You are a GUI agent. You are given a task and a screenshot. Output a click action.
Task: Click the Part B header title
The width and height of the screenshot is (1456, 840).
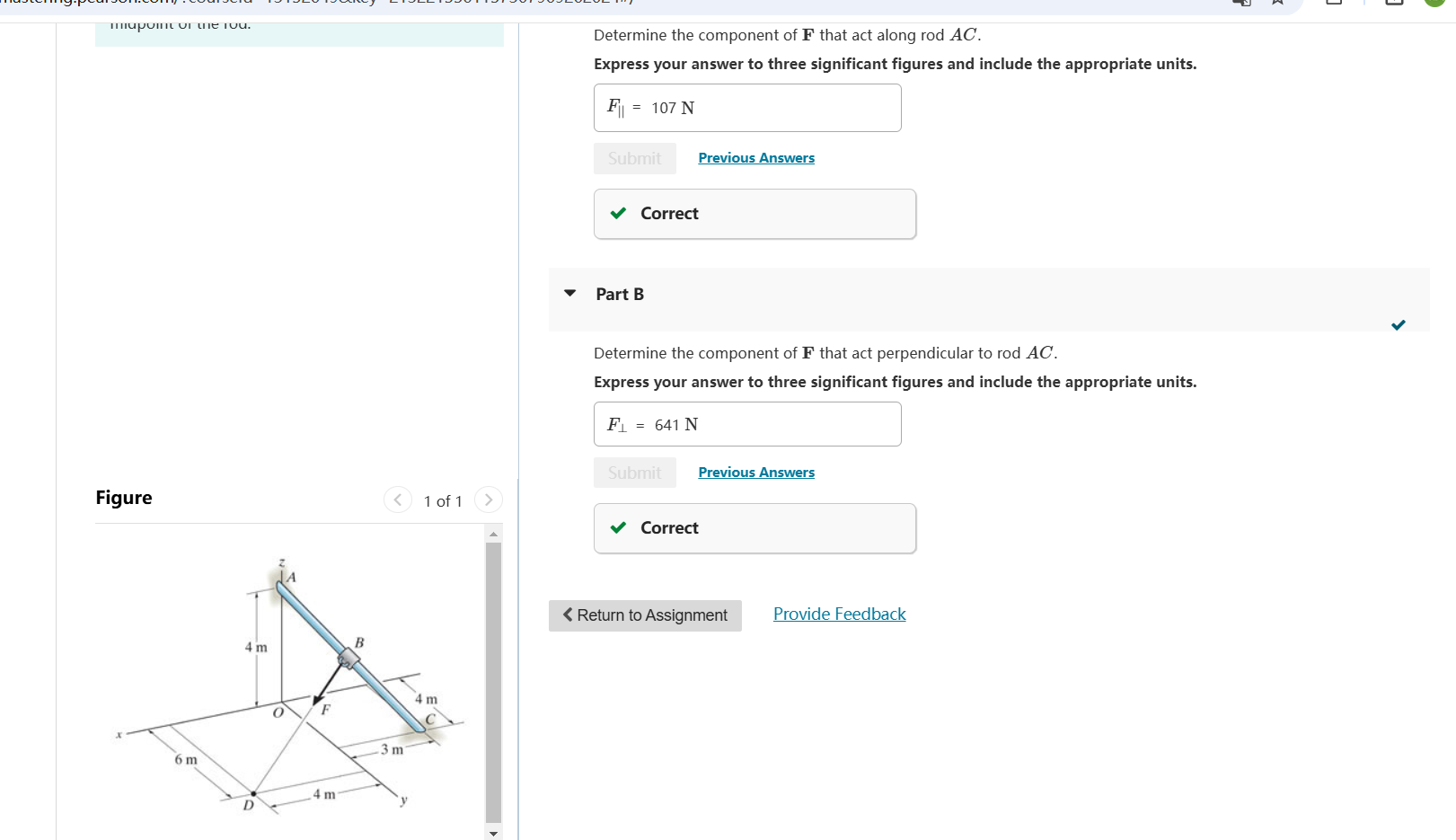pyautogui.click(x=618, y=294)
